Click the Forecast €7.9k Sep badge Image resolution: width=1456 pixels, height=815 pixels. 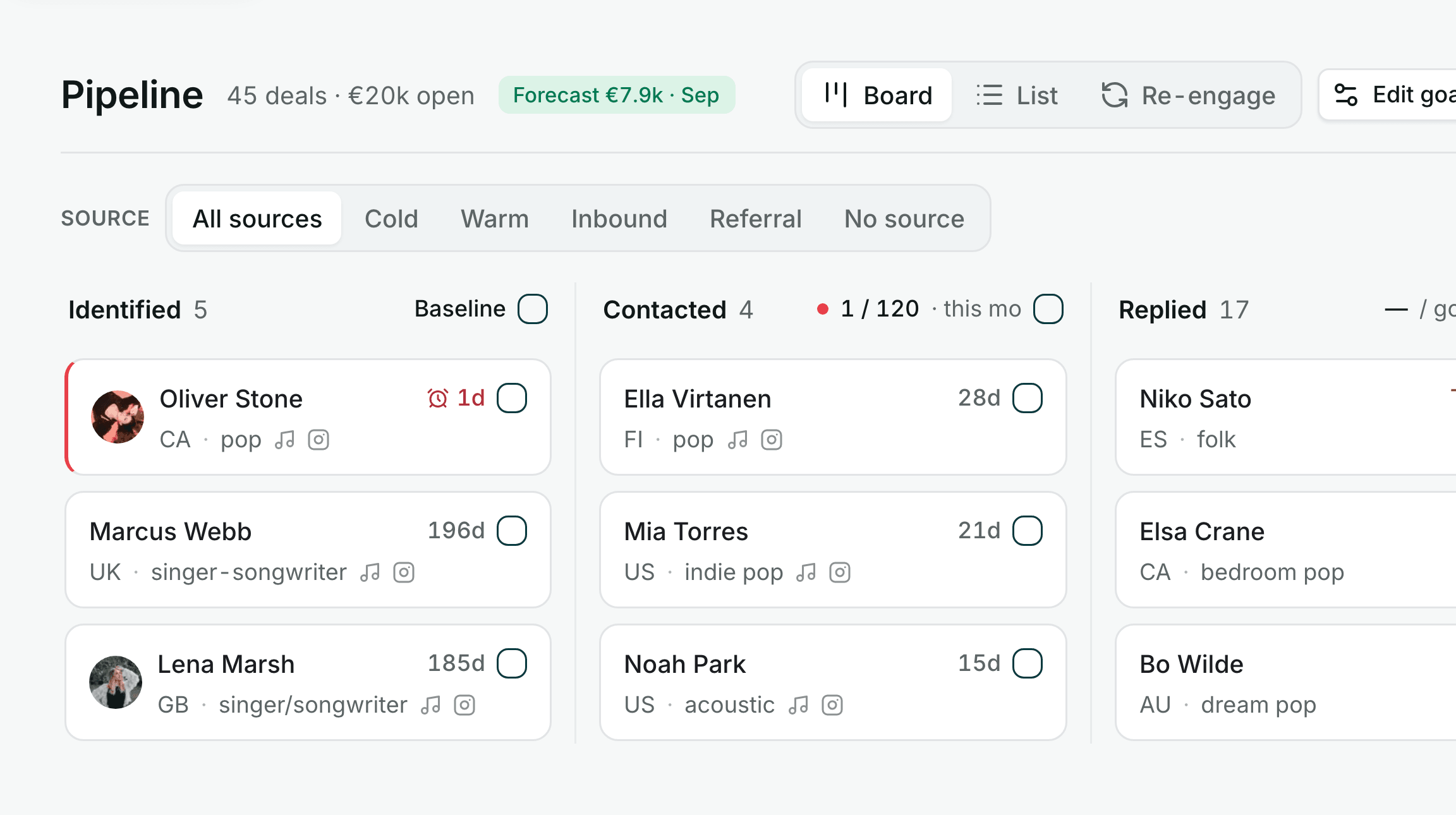617,95
